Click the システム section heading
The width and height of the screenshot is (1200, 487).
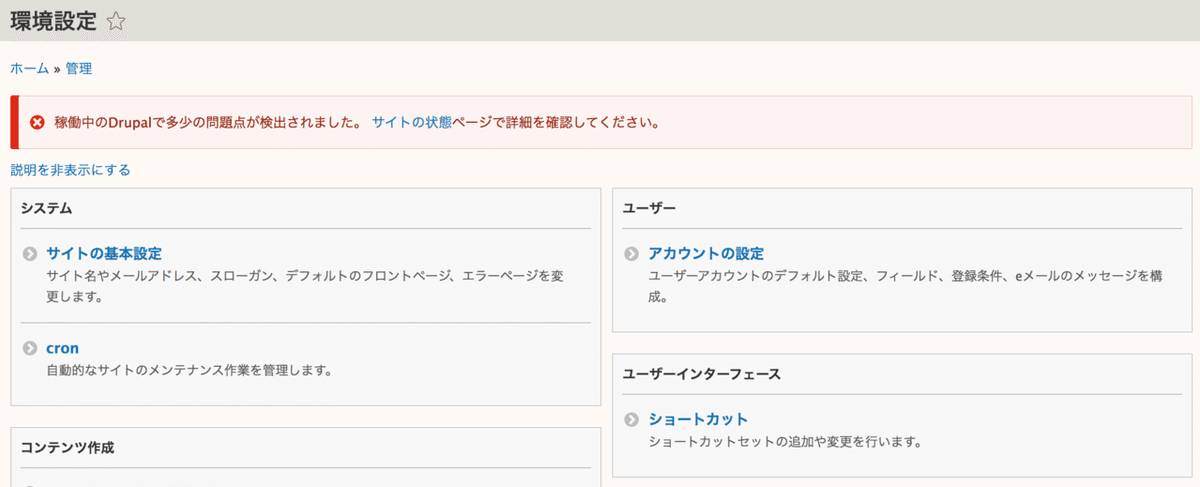[x=47, y=208]
